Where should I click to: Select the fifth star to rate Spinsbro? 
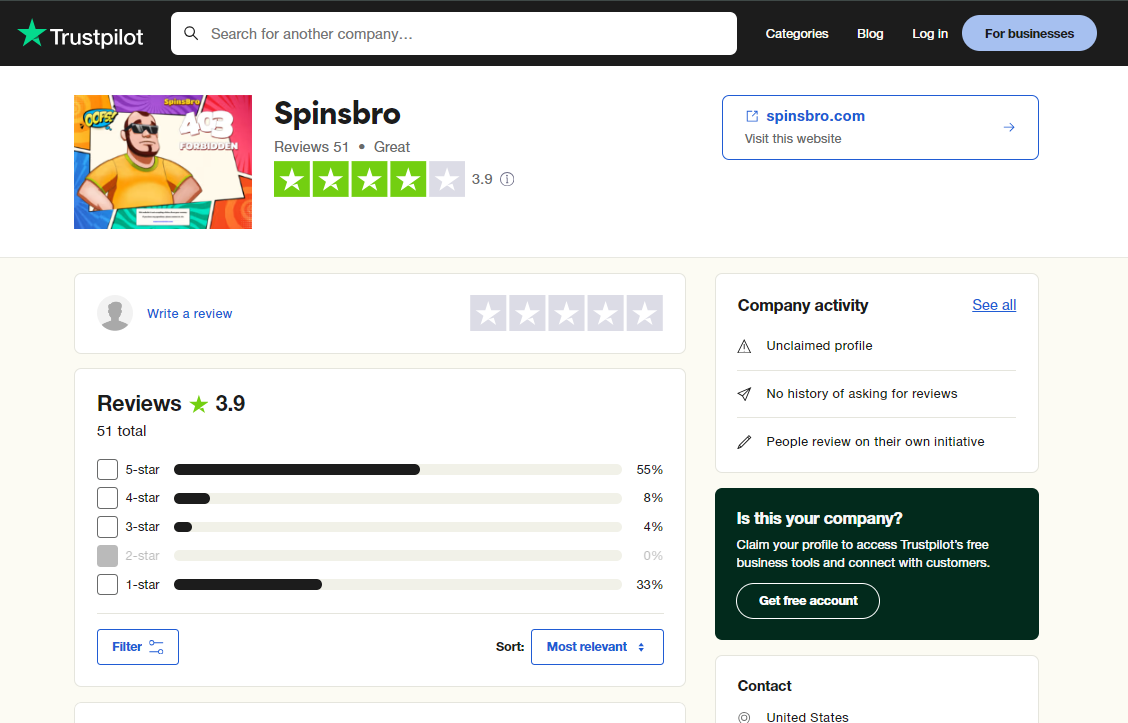pos(644,312)
